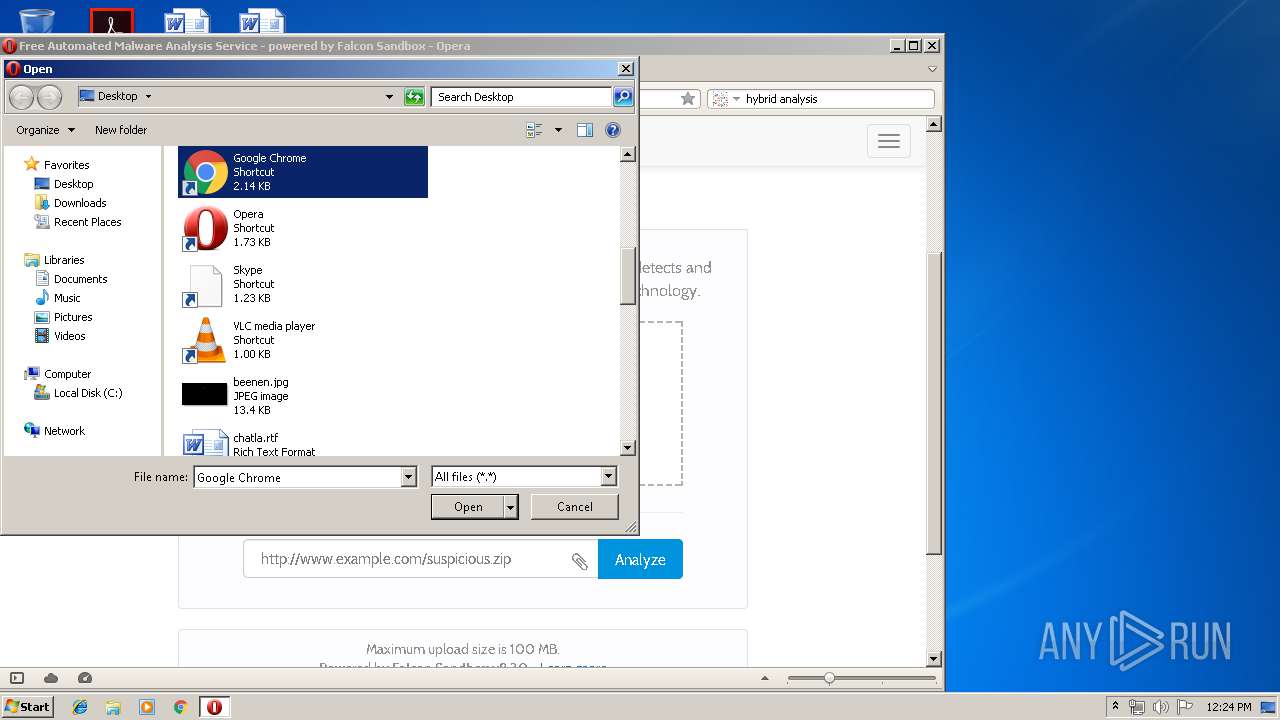Viewport: 1280px width, 720px height.
Task: Click the Search Desktop field
Action: pyautogui.click(x=521, y=97)
